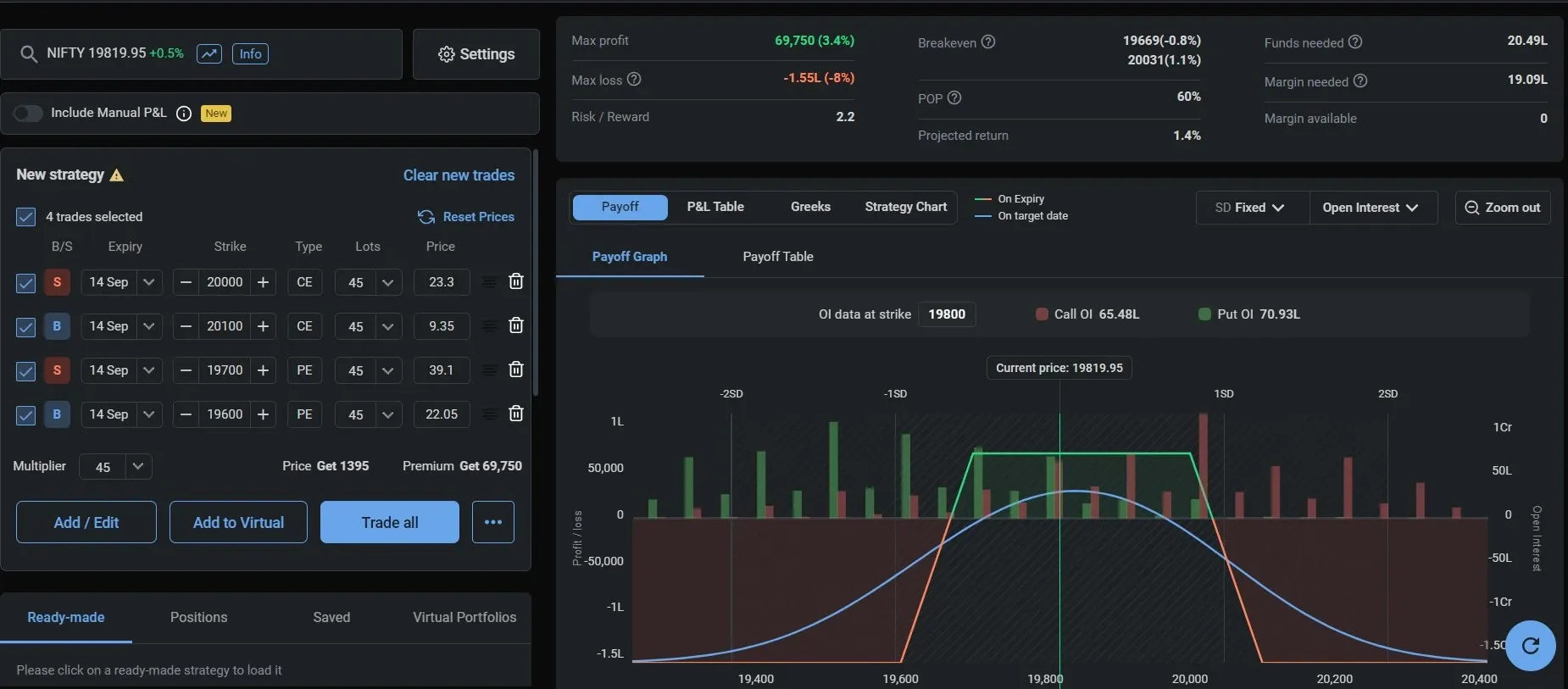Open lots dropdown on the 19700 PE row
Viewport: 1568px width, 689px height.
point(387,370)
